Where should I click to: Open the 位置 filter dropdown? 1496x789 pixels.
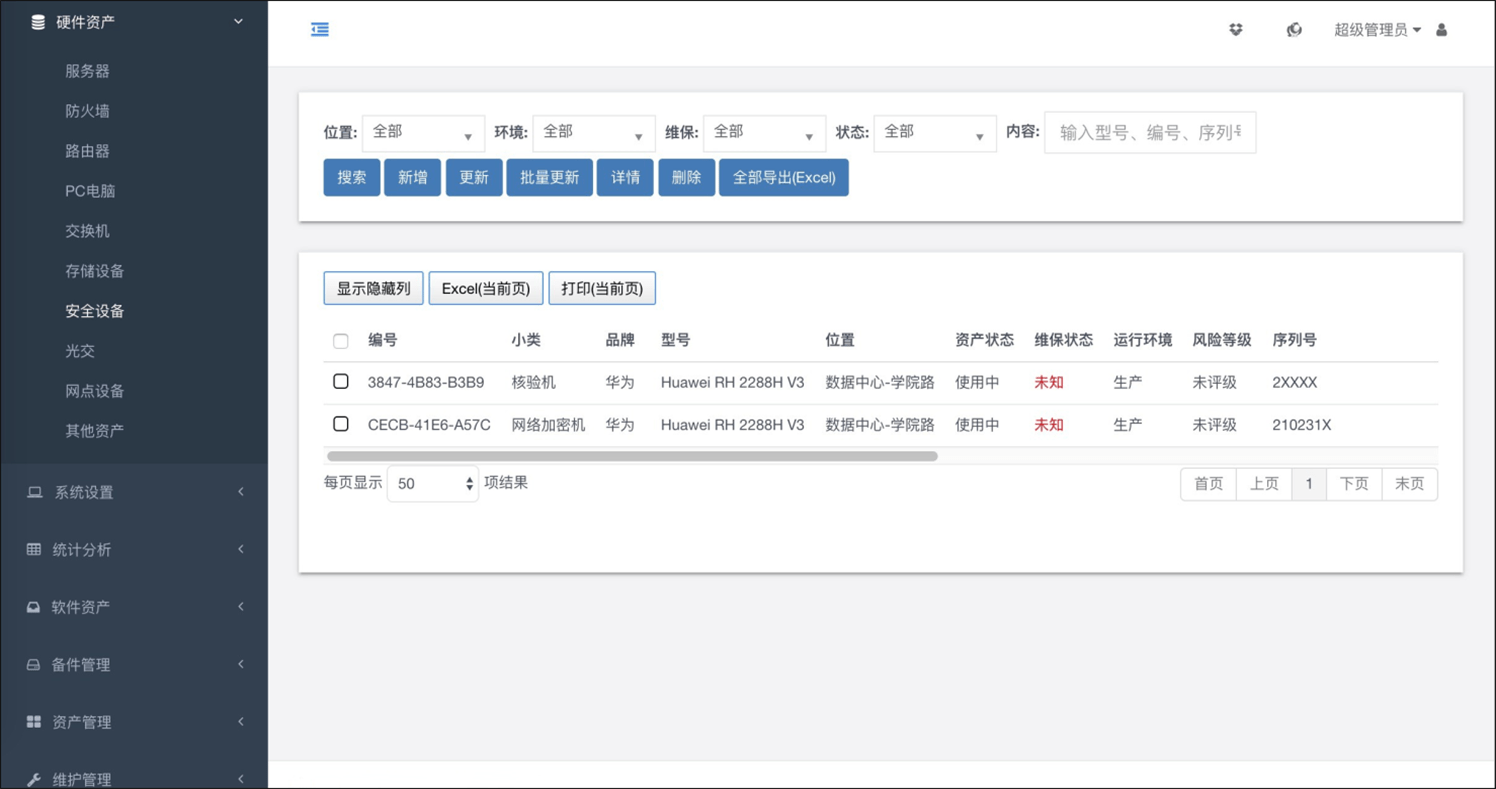click(423, 133)
